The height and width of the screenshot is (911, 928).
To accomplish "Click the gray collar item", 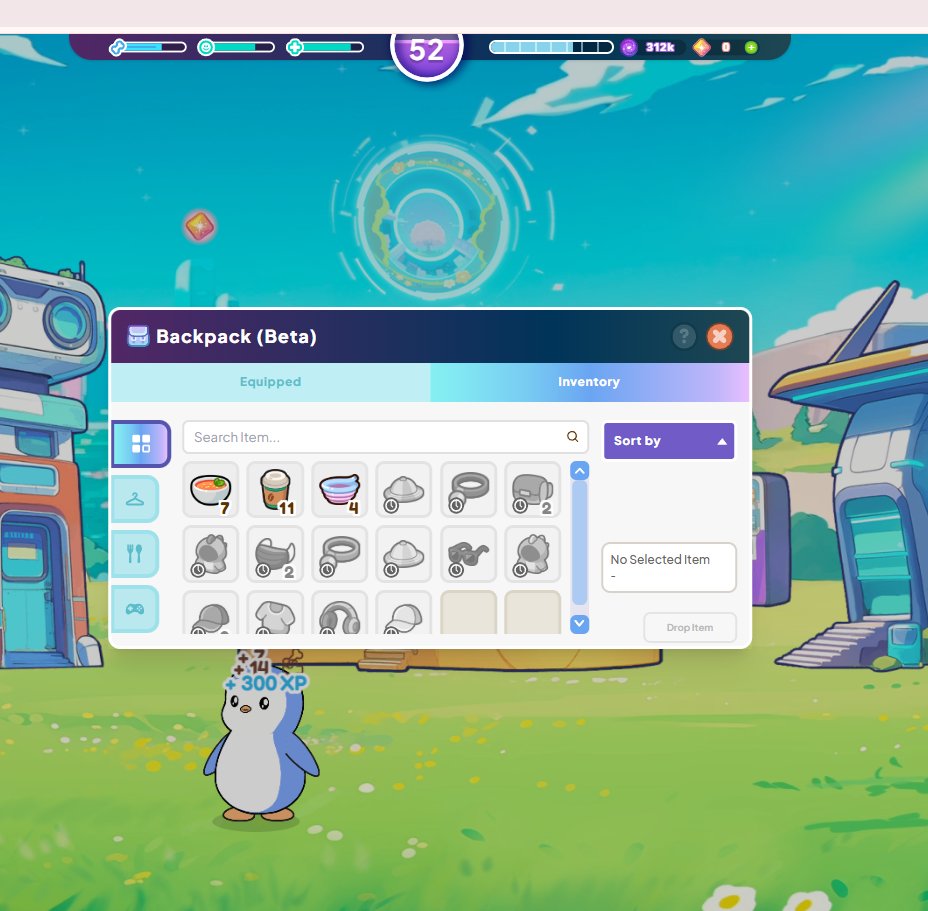I will tap(468, 489).
